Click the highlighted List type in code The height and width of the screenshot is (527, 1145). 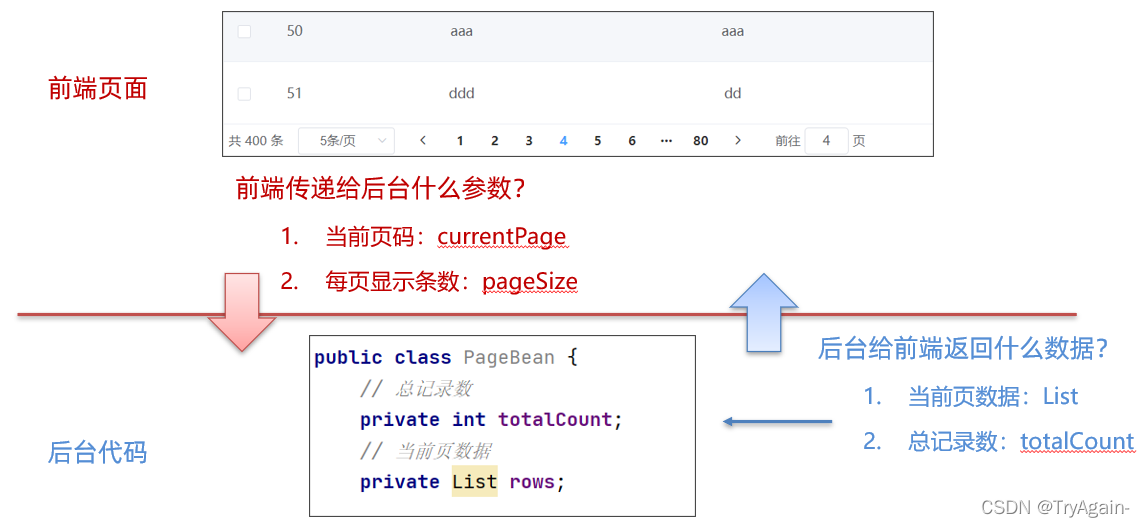pos(475,482)
